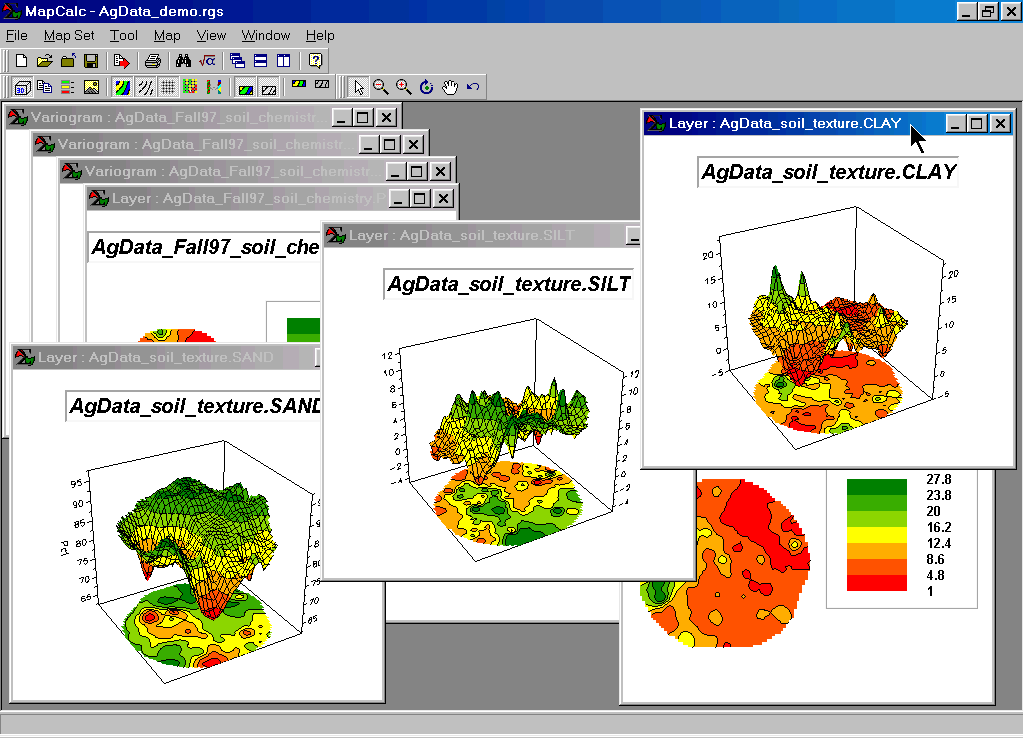
Task: Cascade the open windows
Action: coord(237,61)
